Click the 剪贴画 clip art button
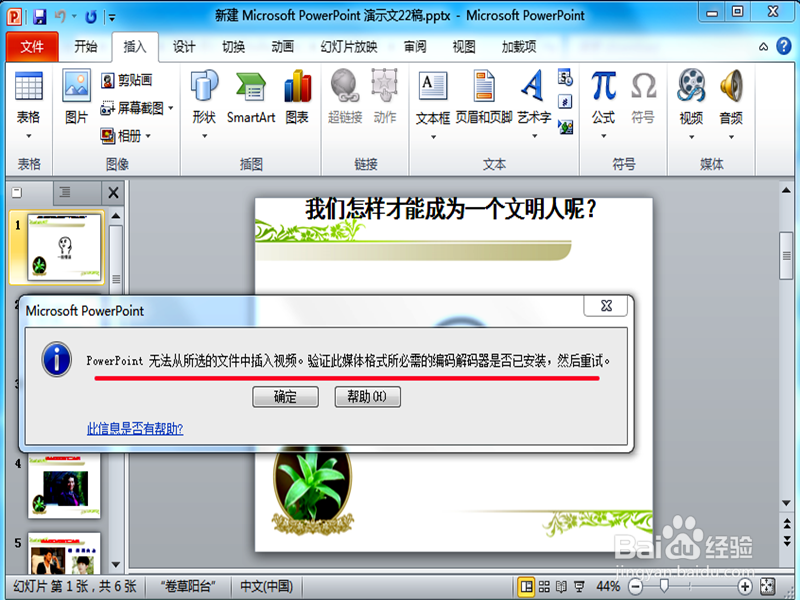Image resolution: width=800 pixels, height=600 pixels. [127, 80]
